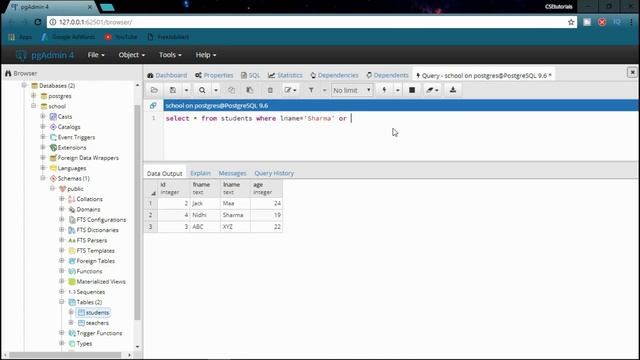Image resolution: width=640 pixels, height=360 pixels.
Task: Open file icon in query toolbar
Action: tap(154, 90)
